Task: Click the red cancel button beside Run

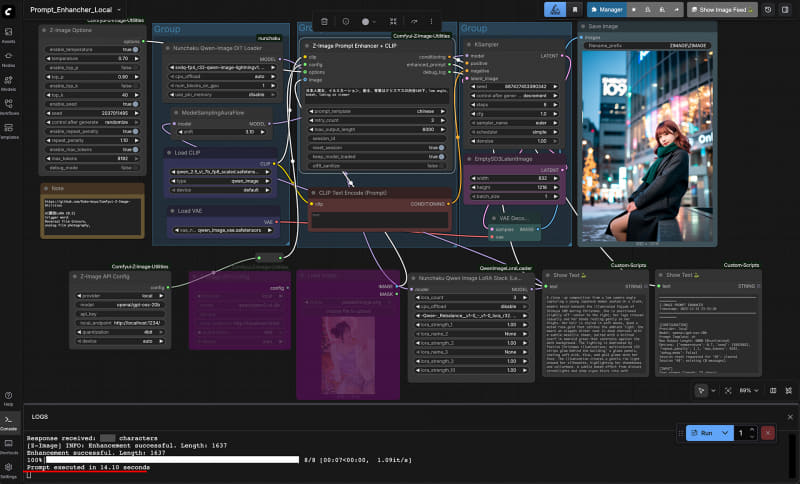Action: [768, 433]
